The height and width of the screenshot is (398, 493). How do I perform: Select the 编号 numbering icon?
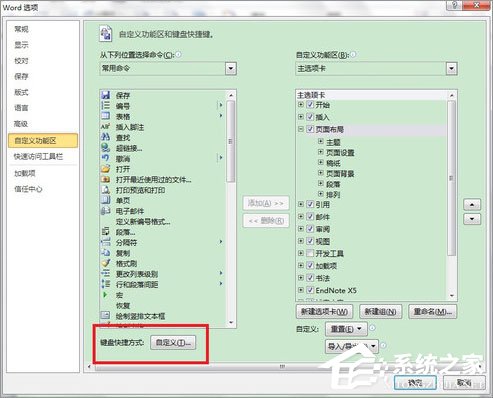click(105, 106)
